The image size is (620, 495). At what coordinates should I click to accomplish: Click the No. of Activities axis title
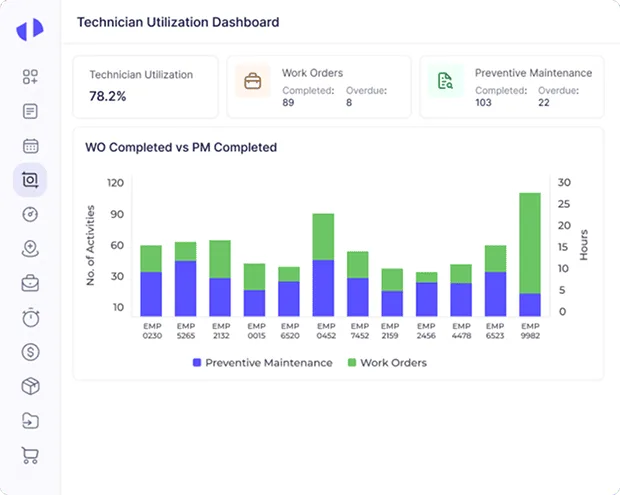91,245
